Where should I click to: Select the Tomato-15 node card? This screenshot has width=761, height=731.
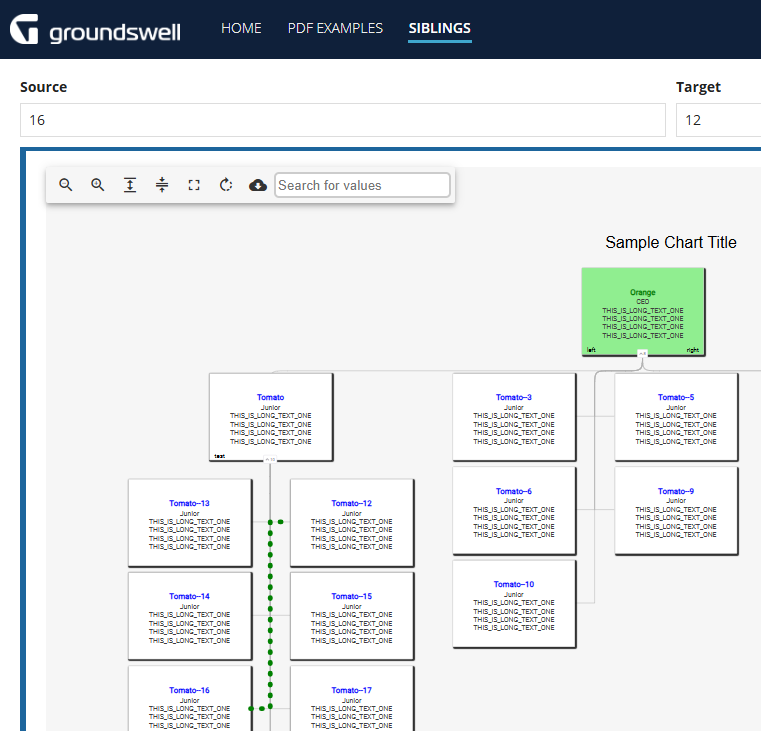click(x=352, y=616)
